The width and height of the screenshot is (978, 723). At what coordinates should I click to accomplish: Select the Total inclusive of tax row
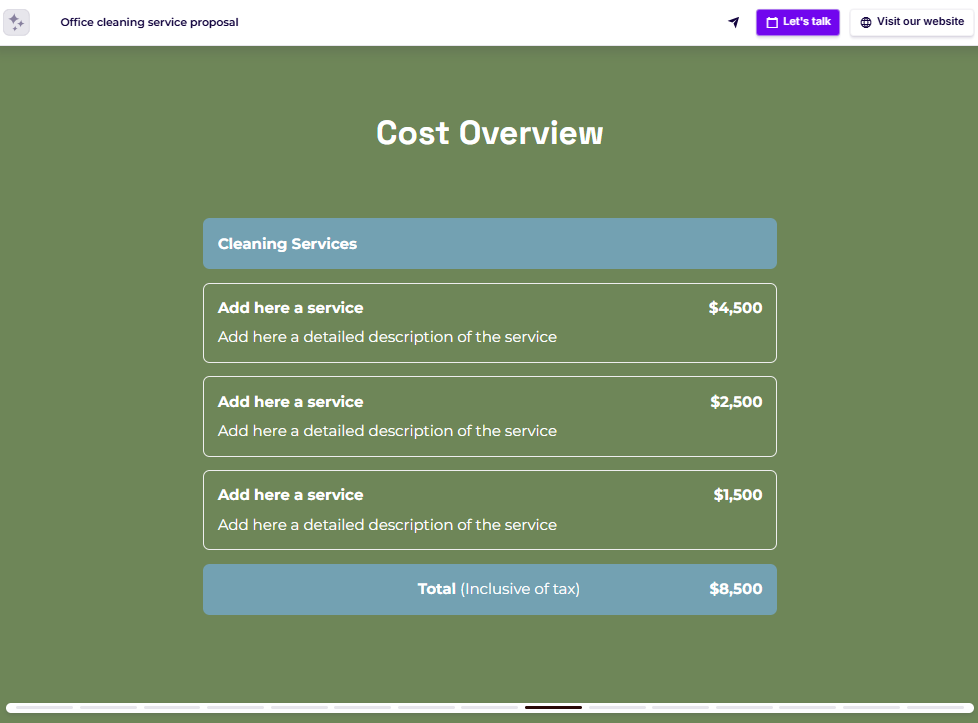490,589
